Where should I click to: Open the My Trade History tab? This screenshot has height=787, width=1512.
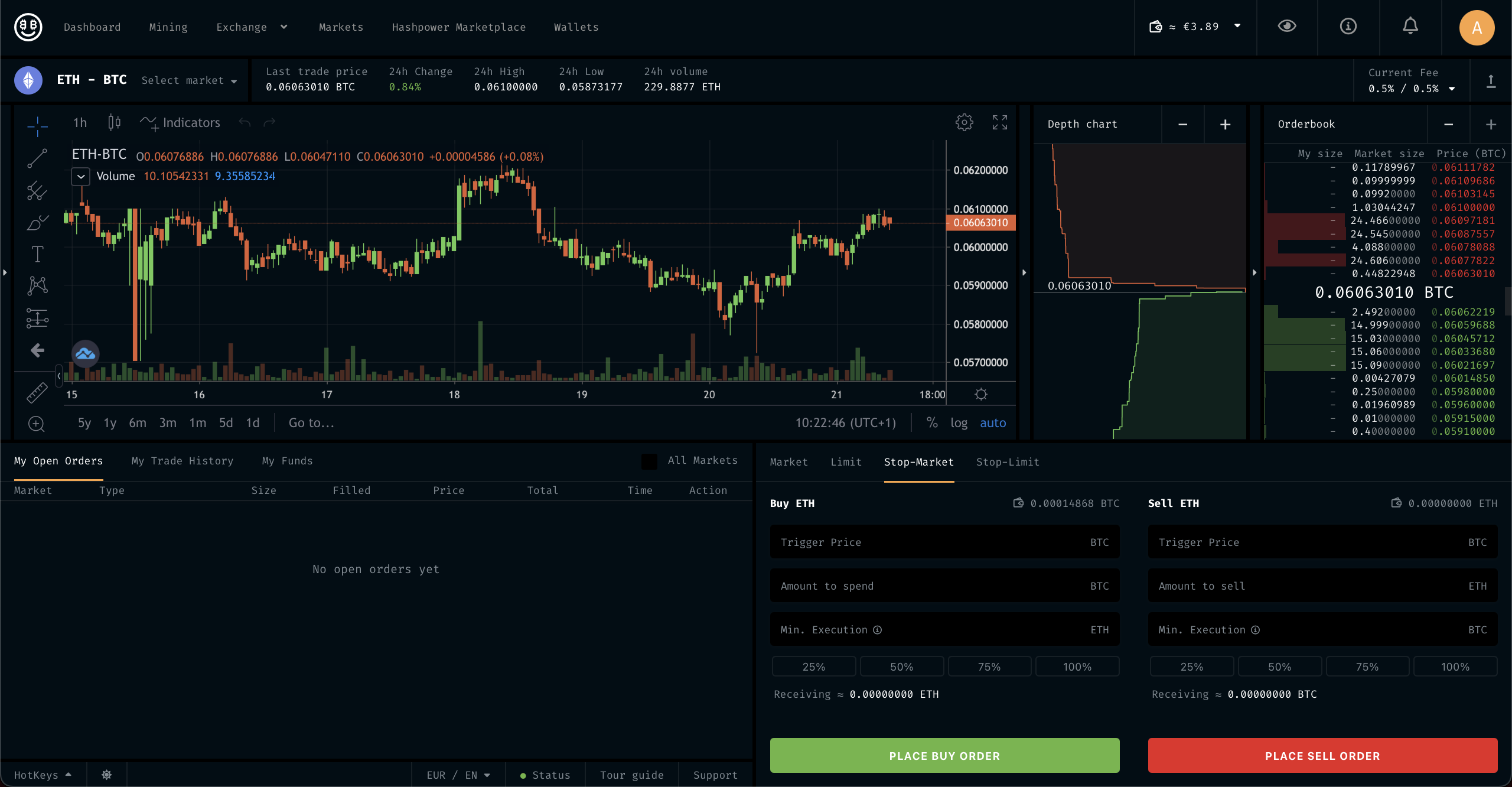point(182,461)
